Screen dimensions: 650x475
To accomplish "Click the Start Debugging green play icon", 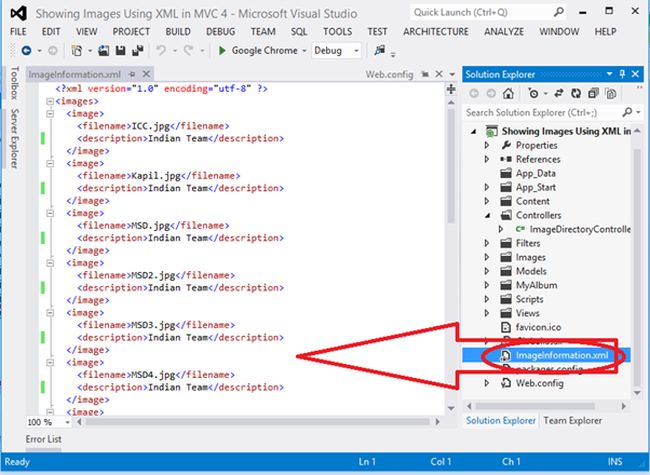I will 222,50.
